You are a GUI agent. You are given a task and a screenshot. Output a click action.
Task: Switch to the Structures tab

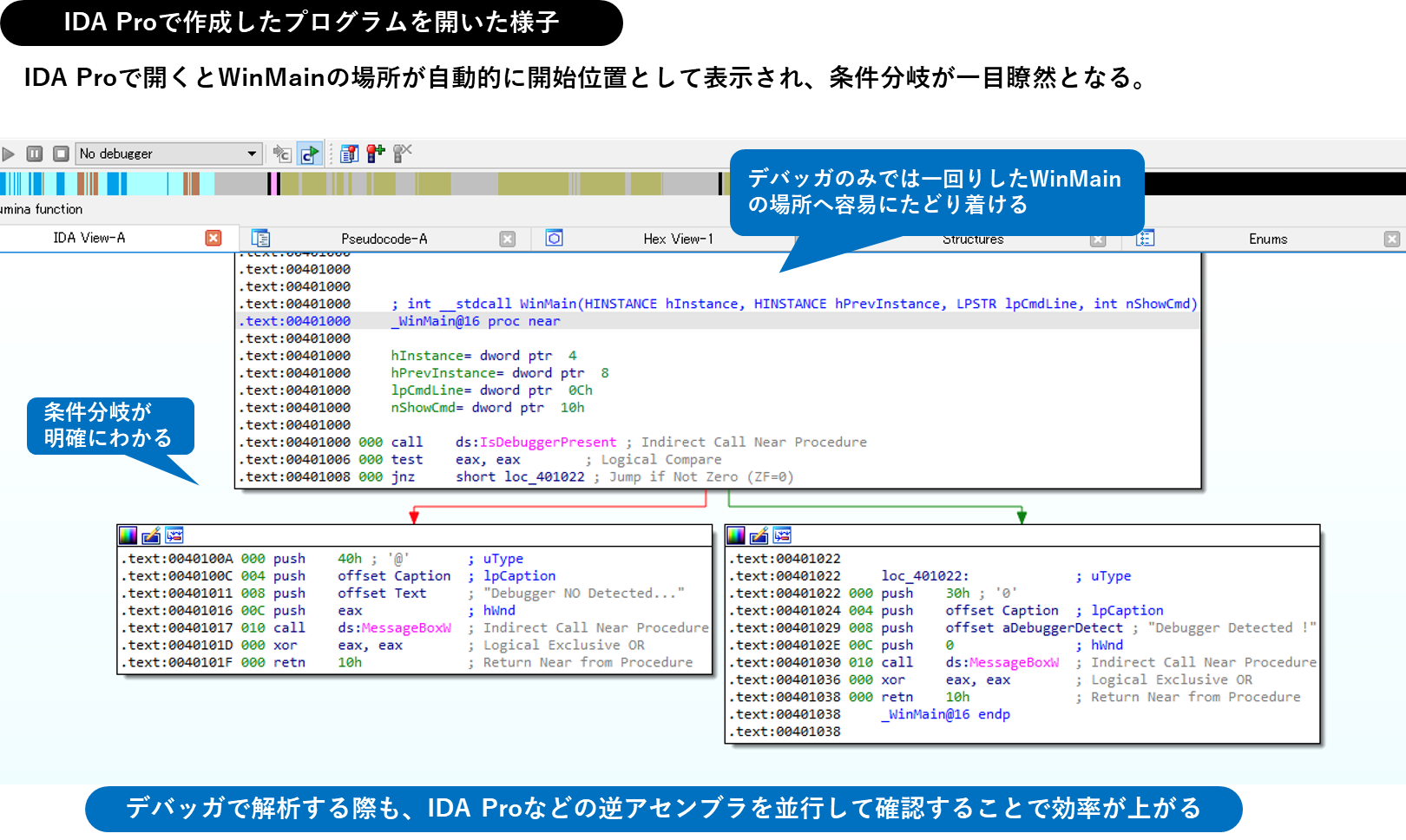(973, 239)
